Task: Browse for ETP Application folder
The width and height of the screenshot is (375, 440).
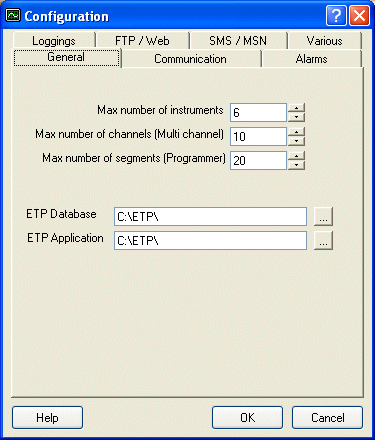Action: [x=323, y=240]
